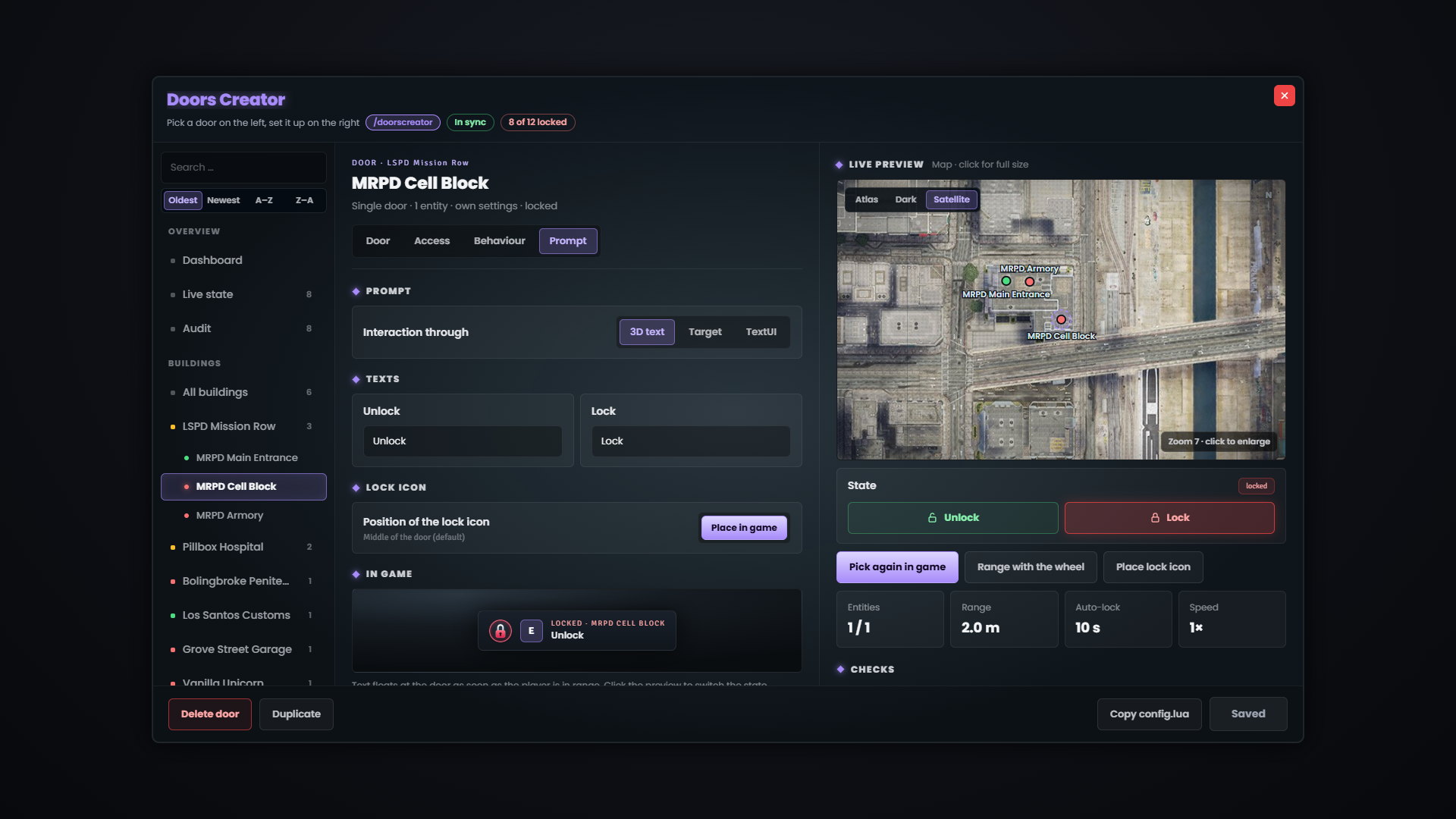Image resolution: width=1456 pixels, height=819 pixels.
Task: Select the MRPD Armory green map marker
Action: 1006,281
